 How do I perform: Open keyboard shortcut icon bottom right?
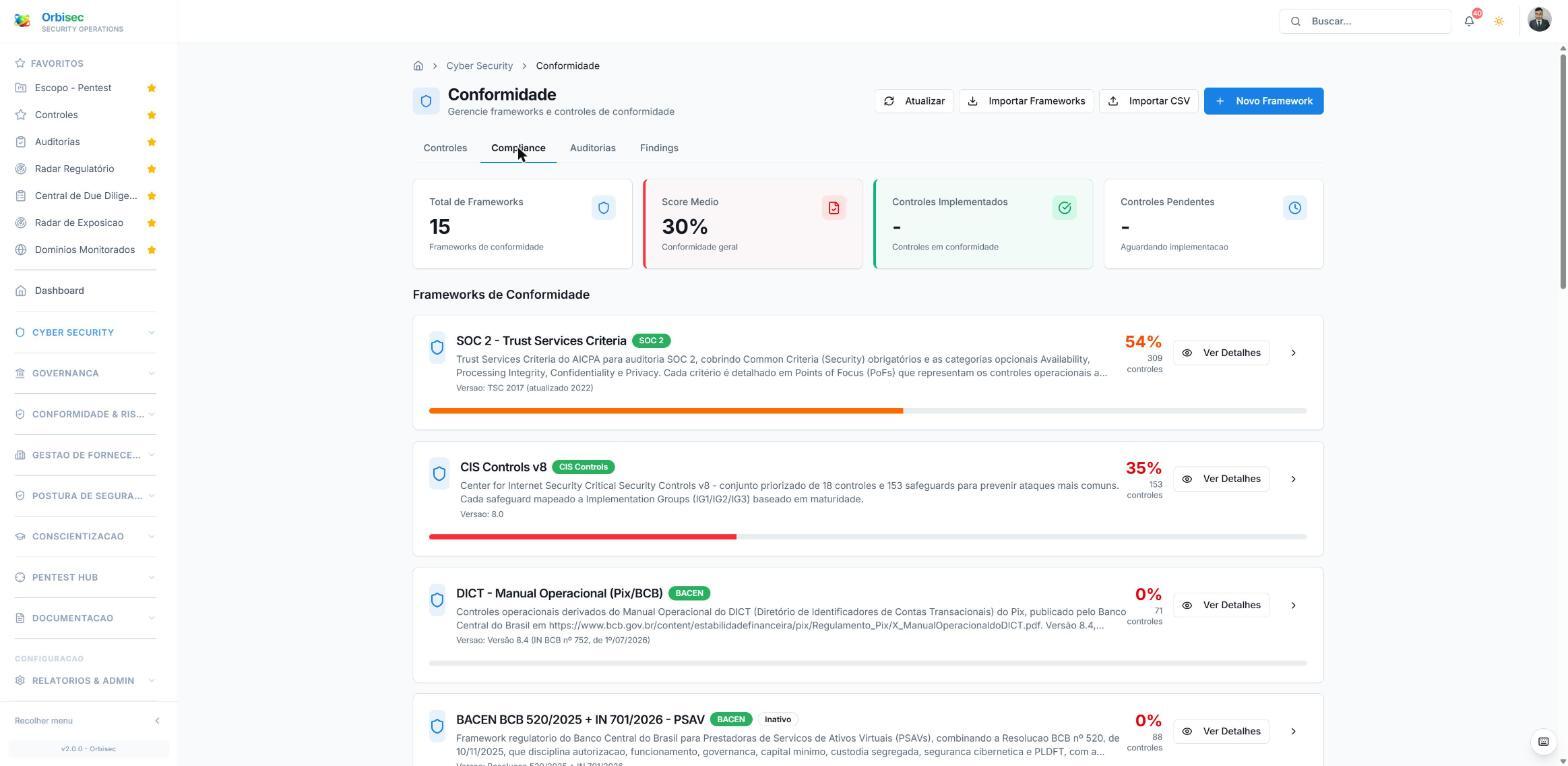1543,742
